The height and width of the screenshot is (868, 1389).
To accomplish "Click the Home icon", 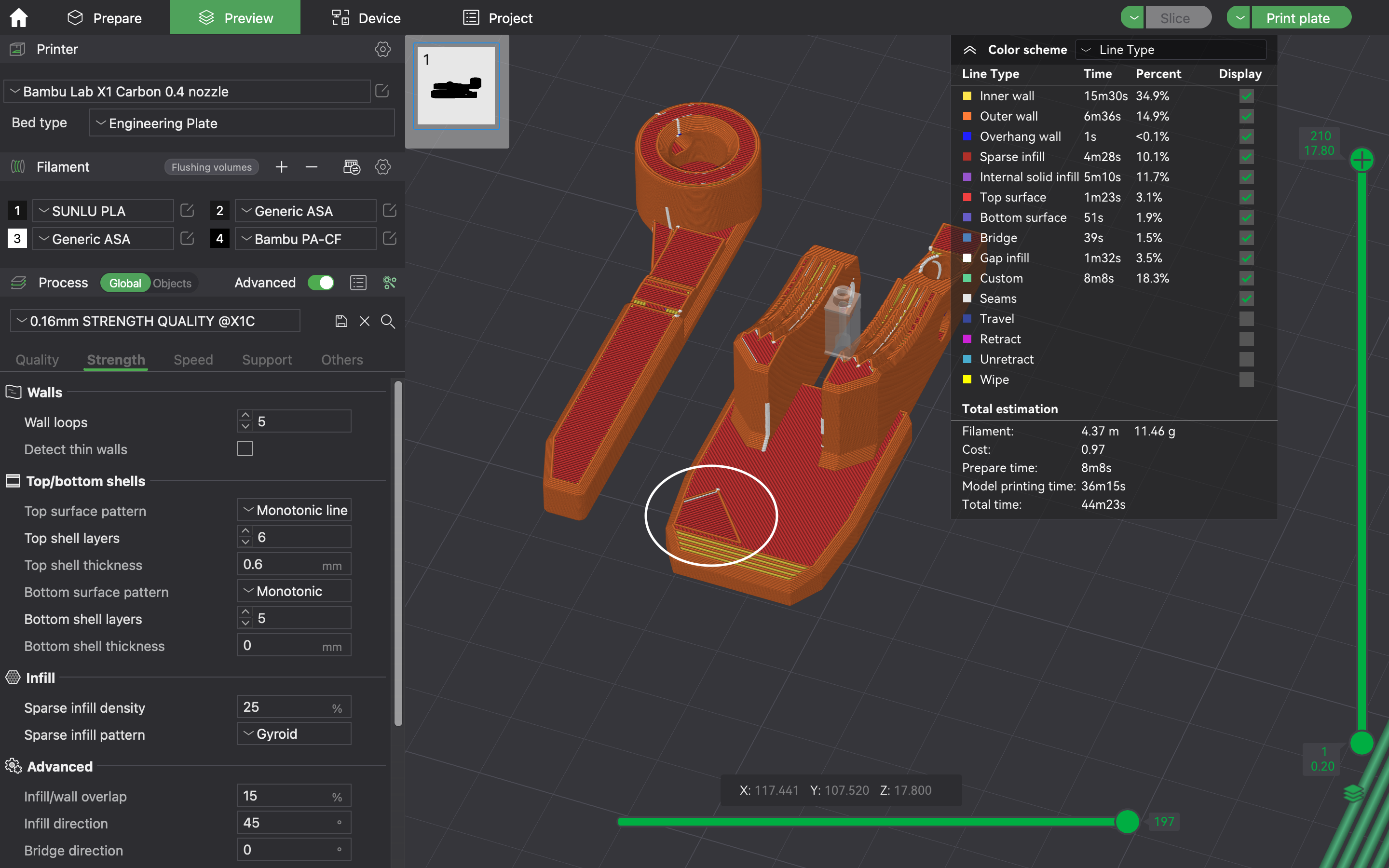I will pyautogui.click(x=18, y=17).
